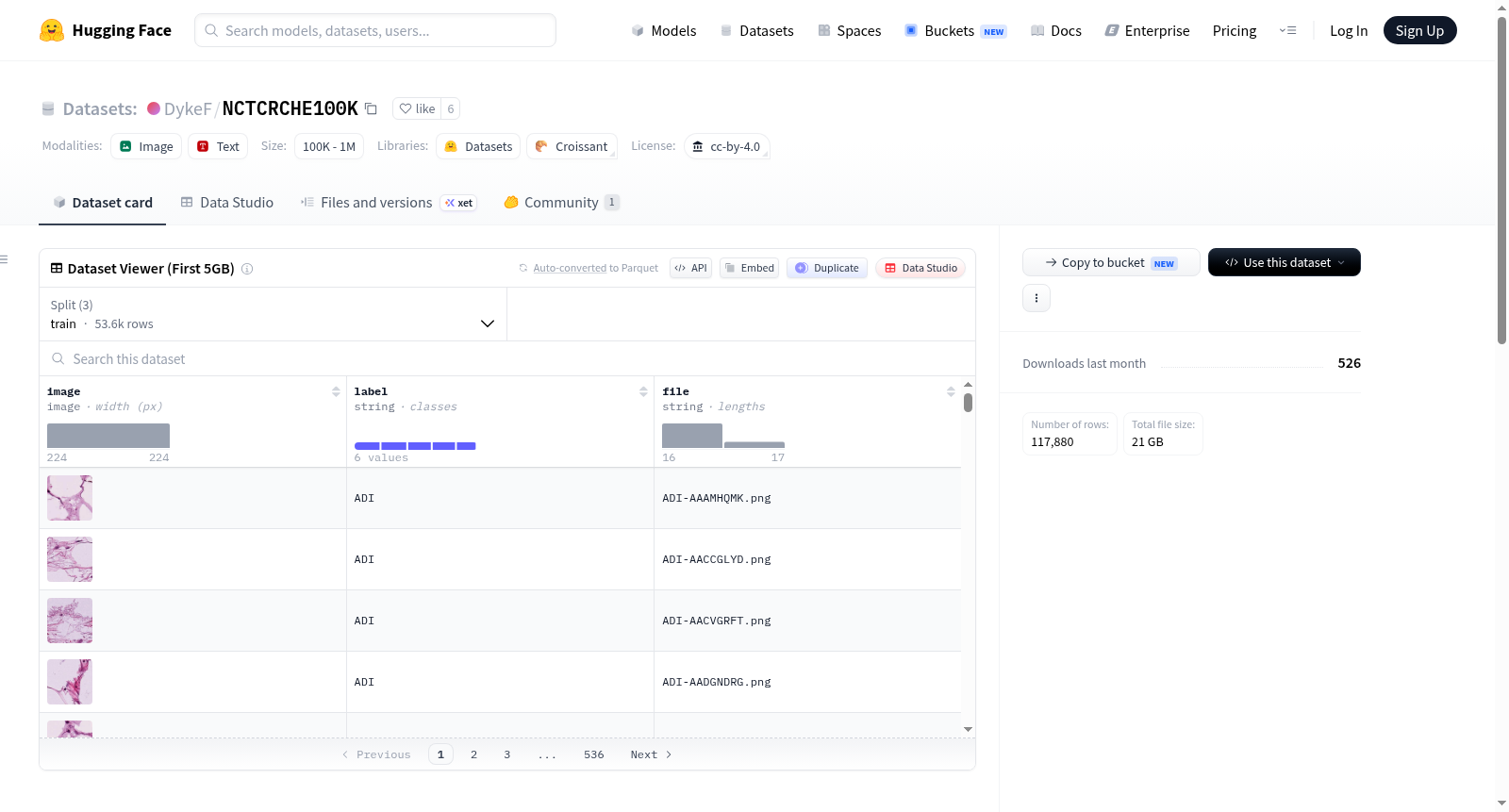Viewport: 1509px width, 812px height.
Task: Click the Image modality tag
Action: pos(146,146)
